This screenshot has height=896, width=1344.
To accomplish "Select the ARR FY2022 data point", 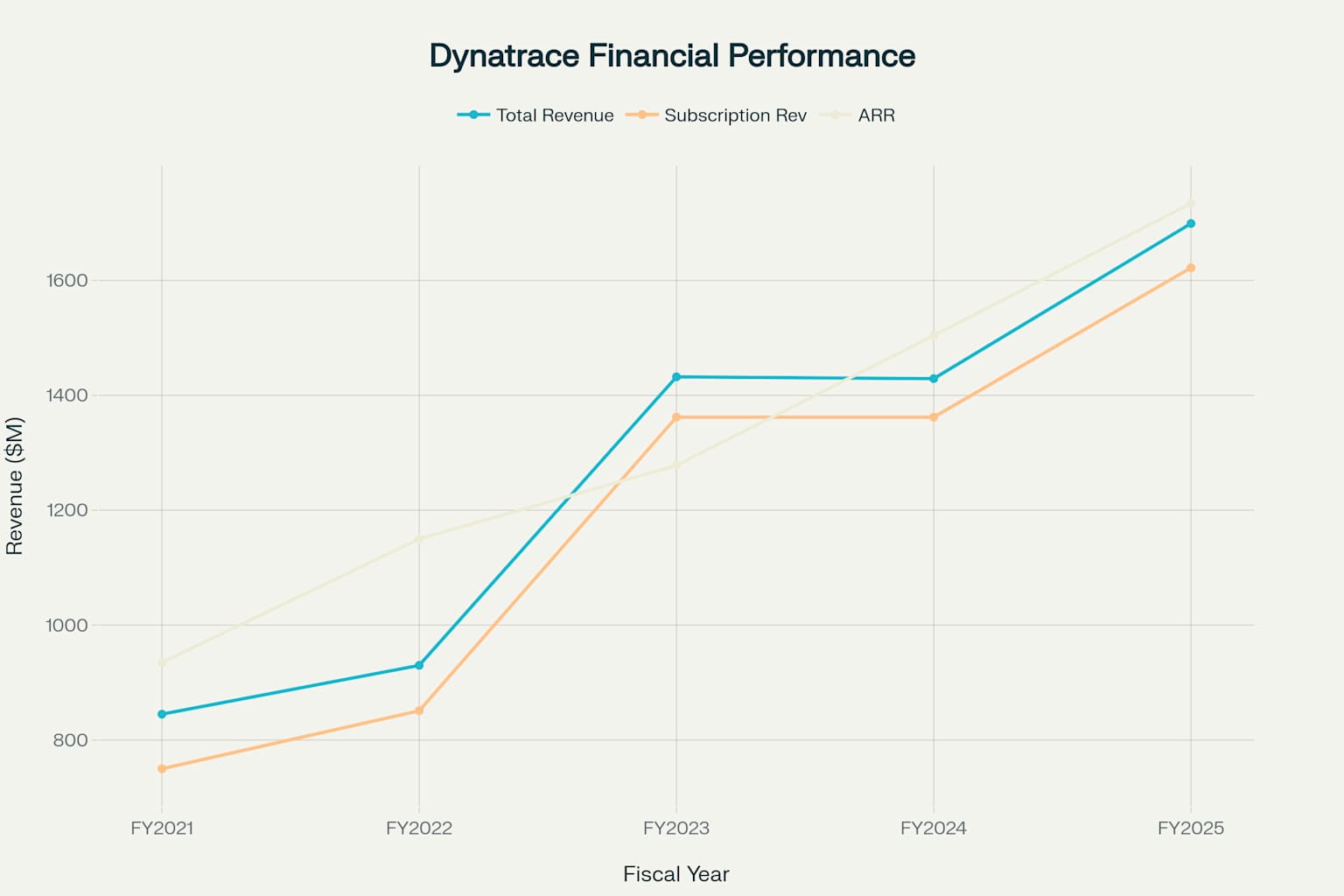I will [419, 539].
